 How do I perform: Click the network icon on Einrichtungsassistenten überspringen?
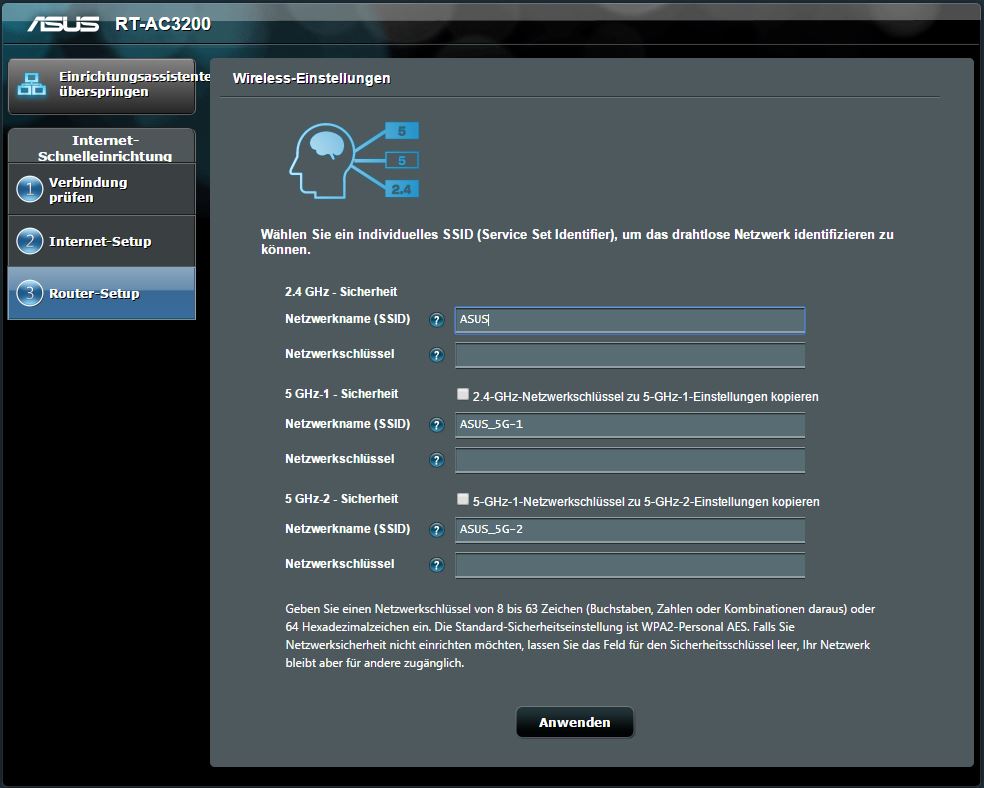(32, 84)
